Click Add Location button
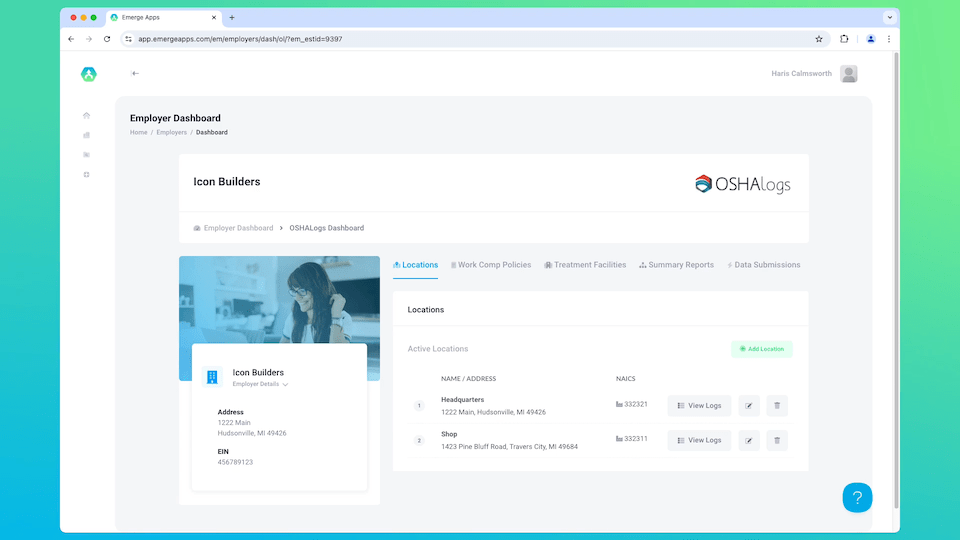 762,349
